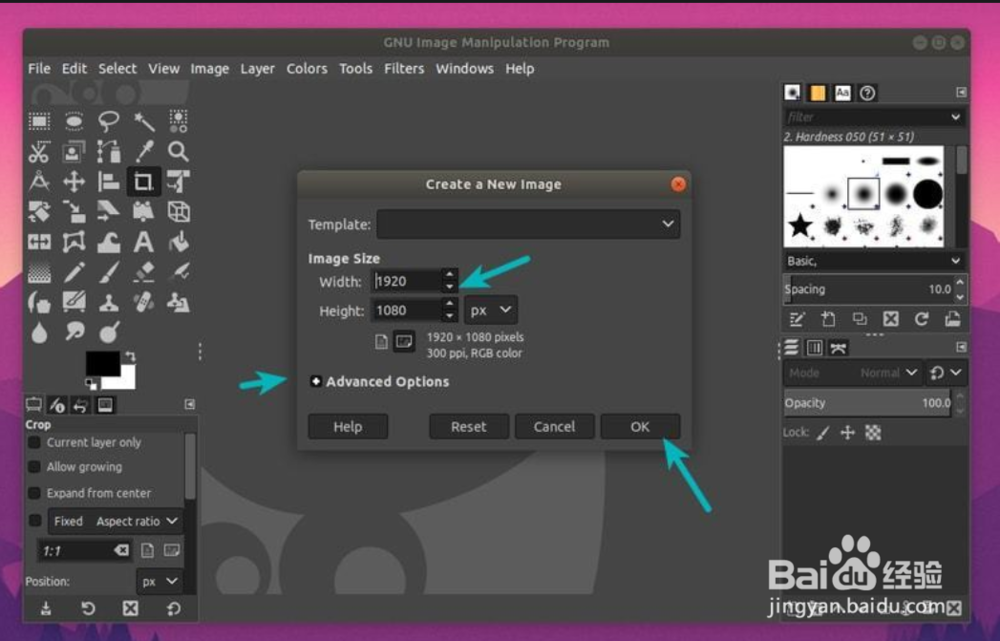
Task: Click OK to create the image
Action: 640,427
